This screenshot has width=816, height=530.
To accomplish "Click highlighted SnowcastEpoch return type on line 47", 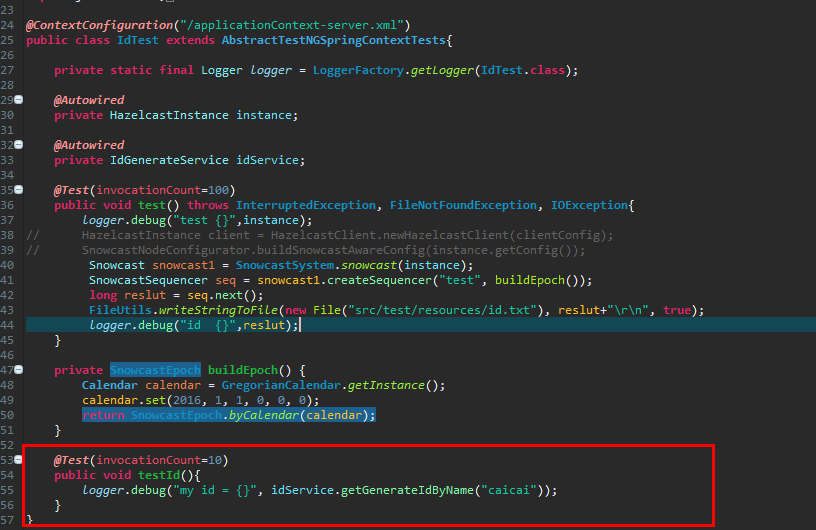I will tap(155, 370).
